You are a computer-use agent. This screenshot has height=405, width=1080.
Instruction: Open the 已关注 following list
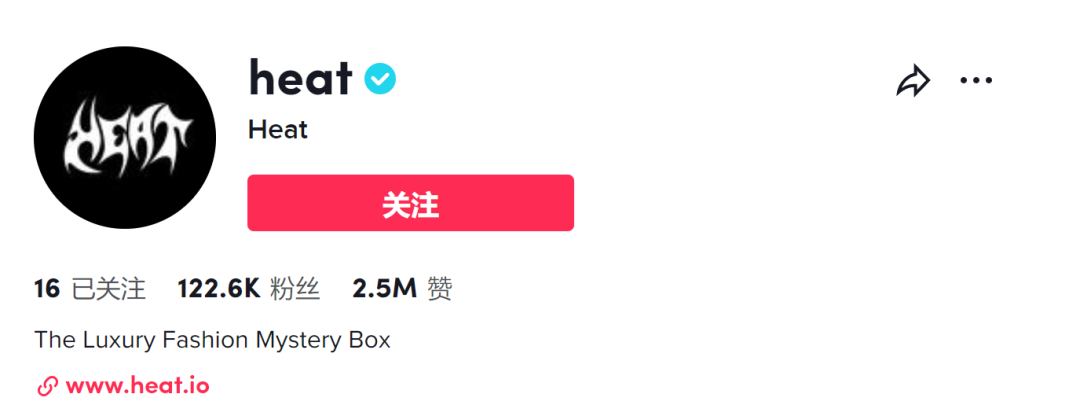pos(109,290)
